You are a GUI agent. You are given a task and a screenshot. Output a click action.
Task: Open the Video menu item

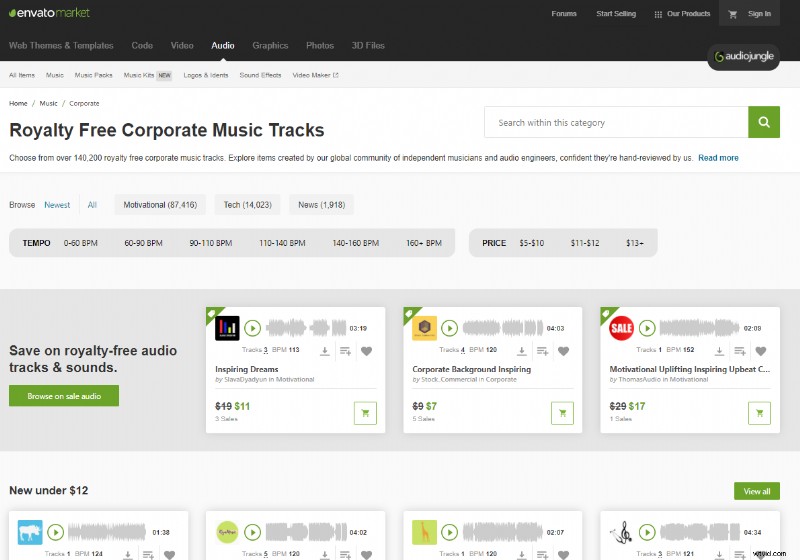(x=182, y=45)
